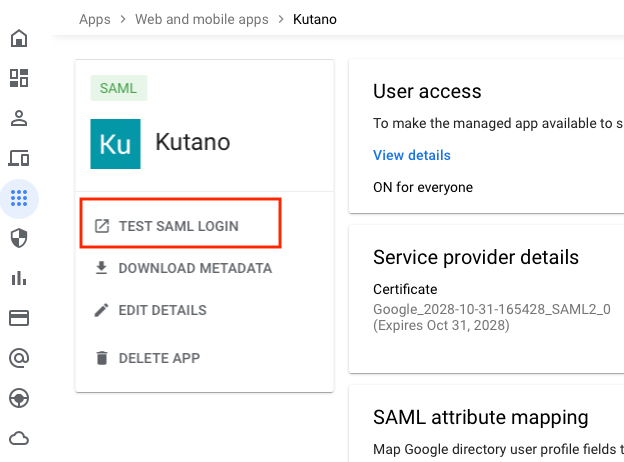Go to Apps breadcrumb link
Image resolution: width=624 pixels, height=462 pixels.
[95, 19]
